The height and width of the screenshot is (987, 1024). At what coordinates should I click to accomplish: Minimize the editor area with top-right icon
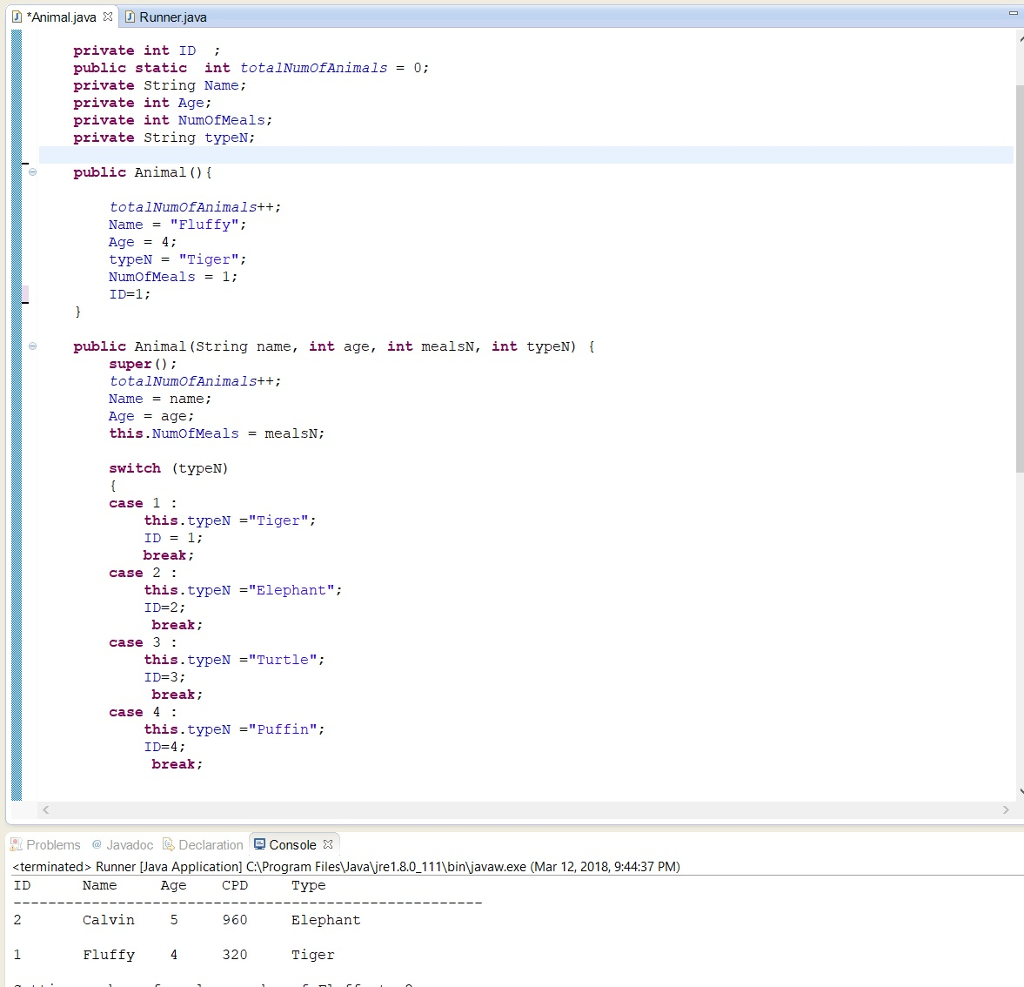click(1014, 14)
